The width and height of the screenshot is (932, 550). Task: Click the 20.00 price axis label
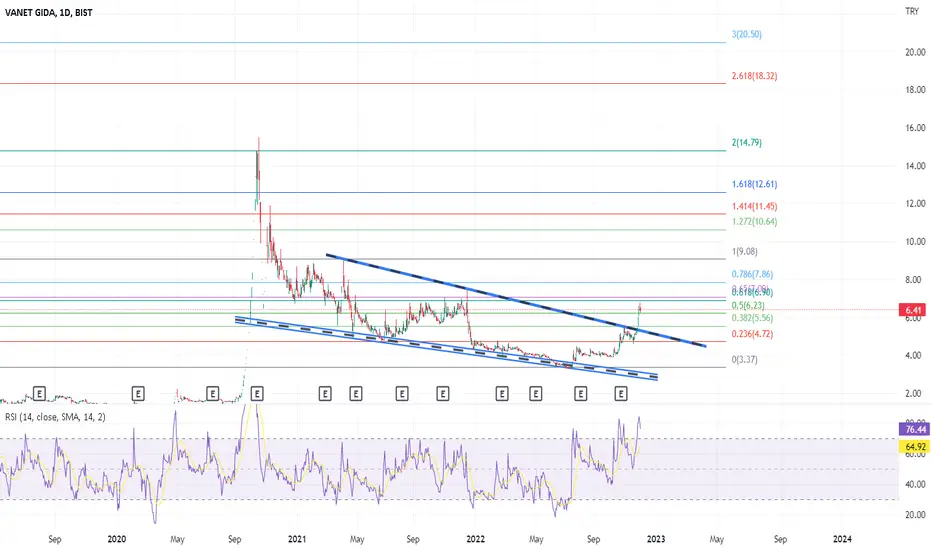click(915, 52)
